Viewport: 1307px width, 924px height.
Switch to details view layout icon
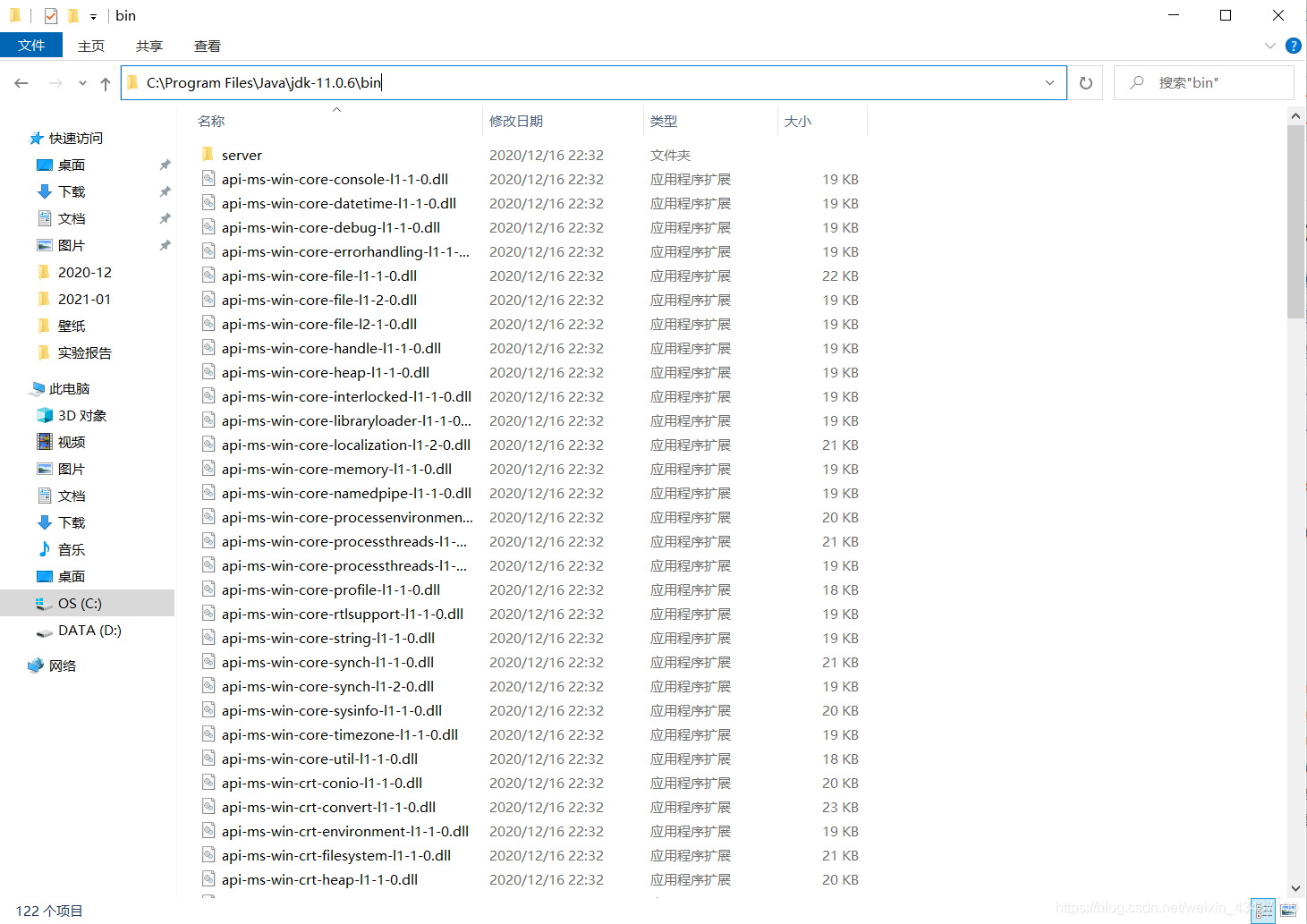coord(1263,911)
